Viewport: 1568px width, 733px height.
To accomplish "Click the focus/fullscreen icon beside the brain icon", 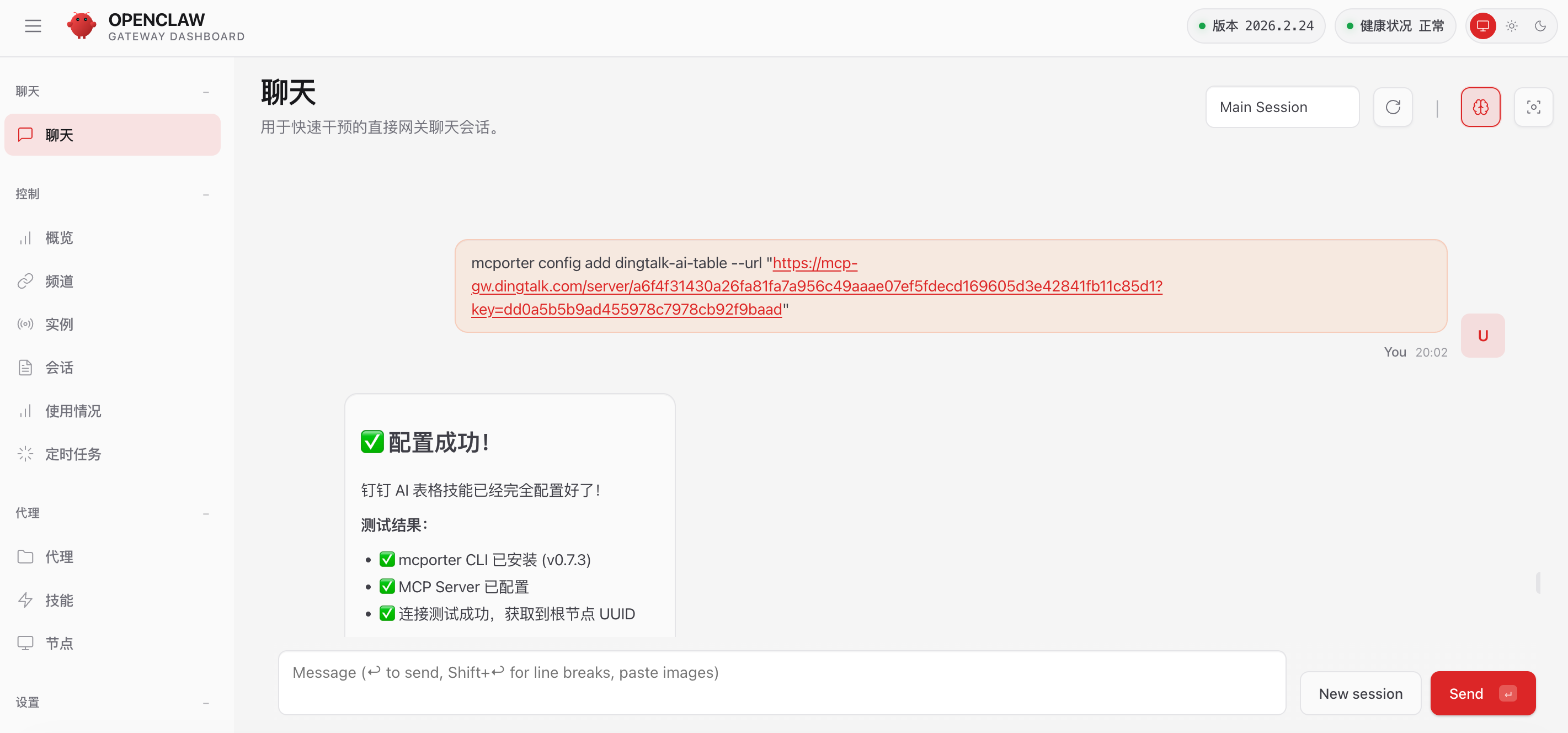I will [x=1534, y=107].
